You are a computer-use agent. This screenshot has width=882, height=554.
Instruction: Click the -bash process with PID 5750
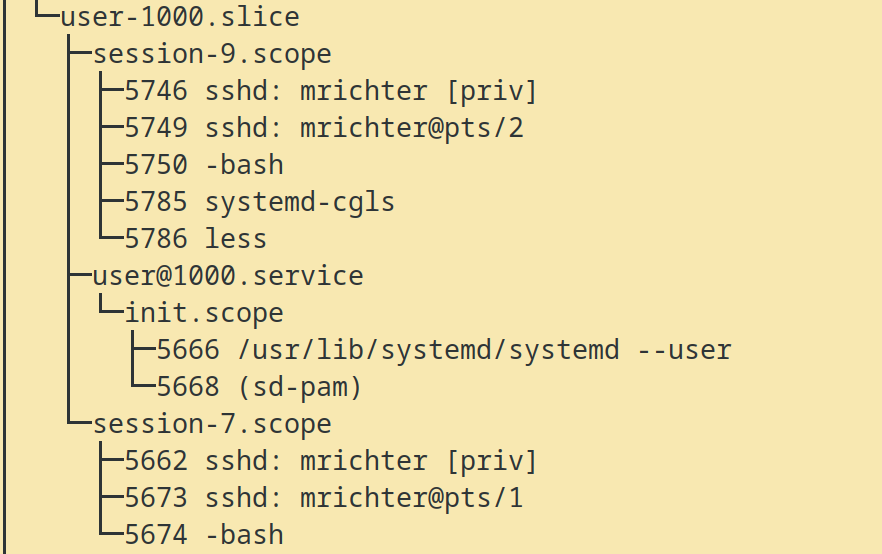click(x=204, y=165)
